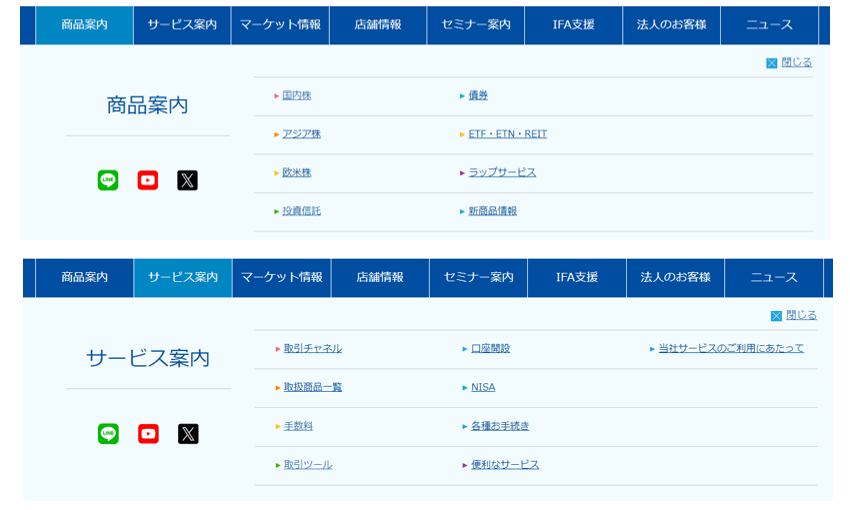Open YouTube icon in 商品案内 panel
The image size is (850, 510).
[x=147, y=180]
